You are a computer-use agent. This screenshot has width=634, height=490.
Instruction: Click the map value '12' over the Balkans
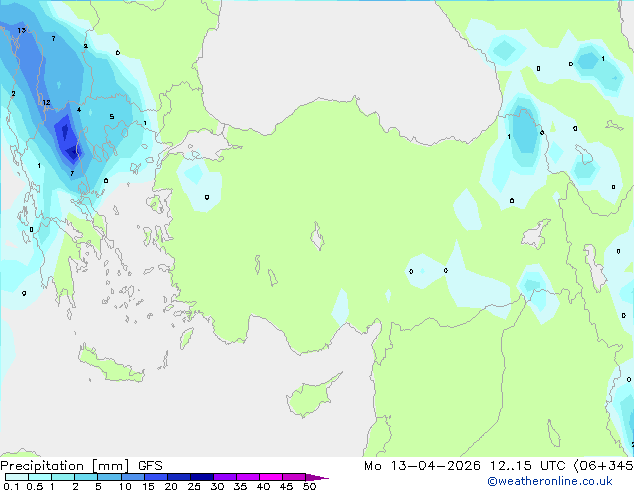click(46, 102)
